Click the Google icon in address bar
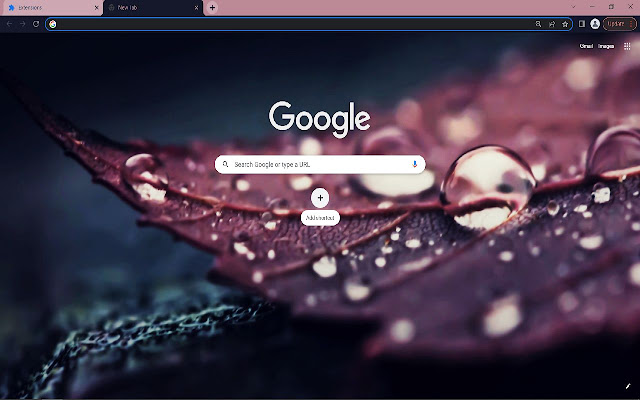This screenshot has height=400, width=640. tap(53, 24)
